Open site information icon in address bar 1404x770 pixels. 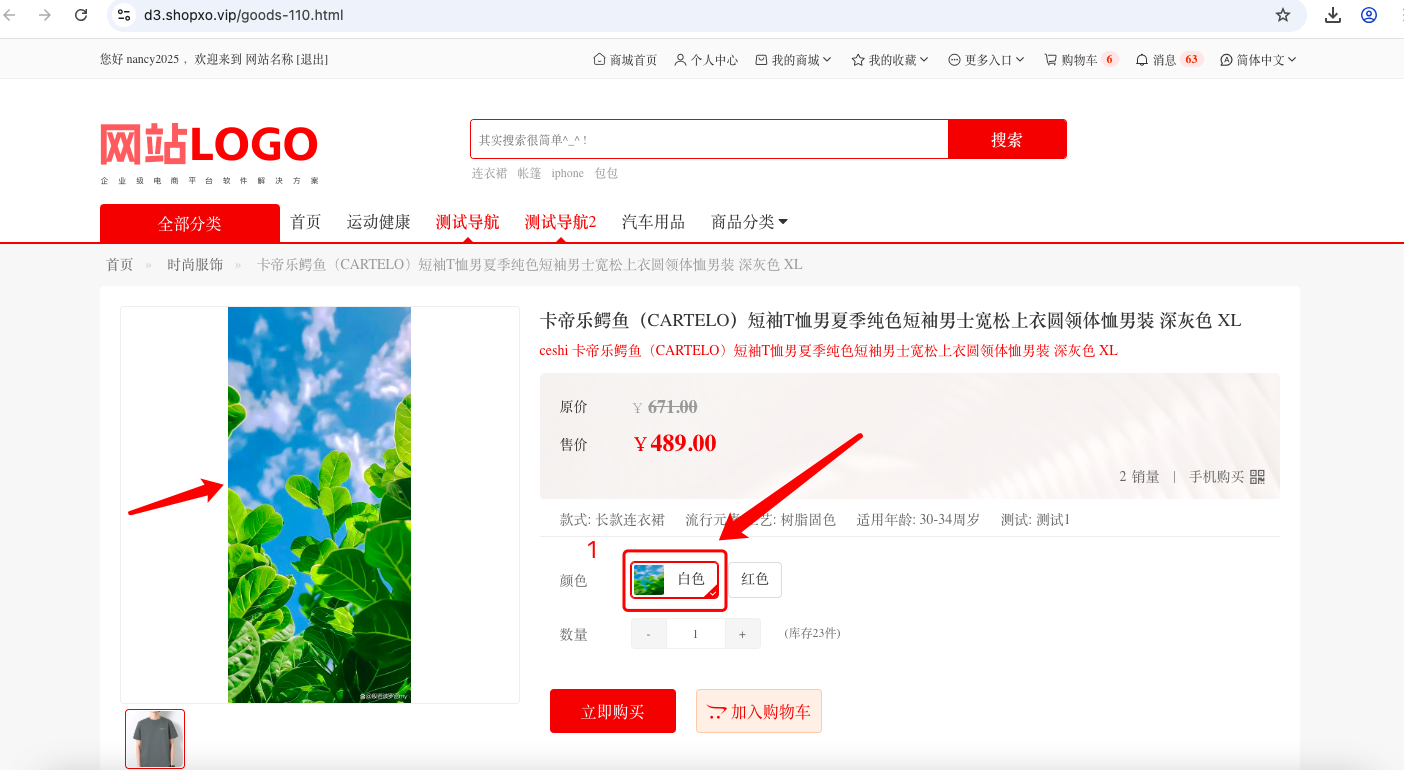click(x=124, y=15)
